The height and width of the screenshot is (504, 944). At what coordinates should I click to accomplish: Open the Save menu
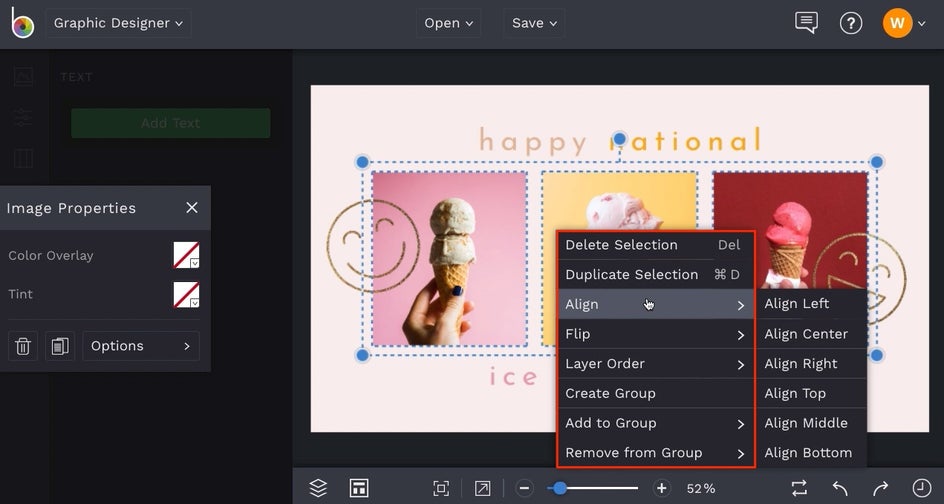534,23
